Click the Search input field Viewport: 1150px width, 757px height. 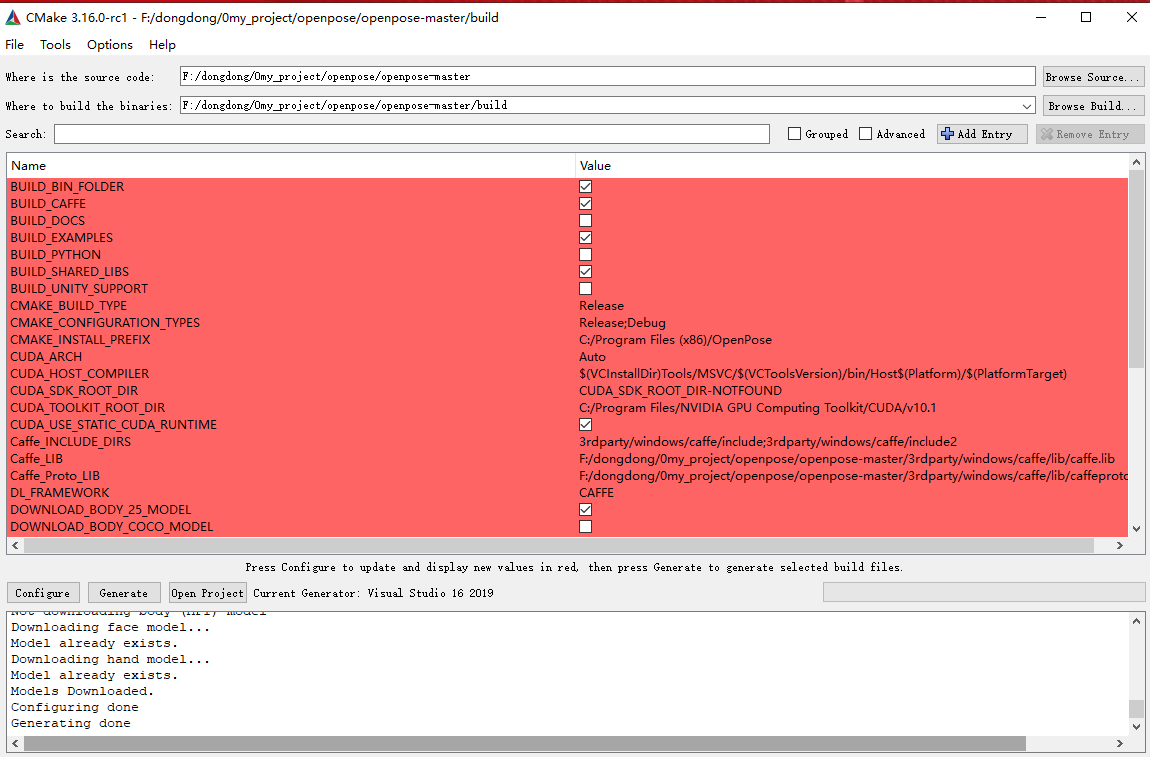coord(411,134)
